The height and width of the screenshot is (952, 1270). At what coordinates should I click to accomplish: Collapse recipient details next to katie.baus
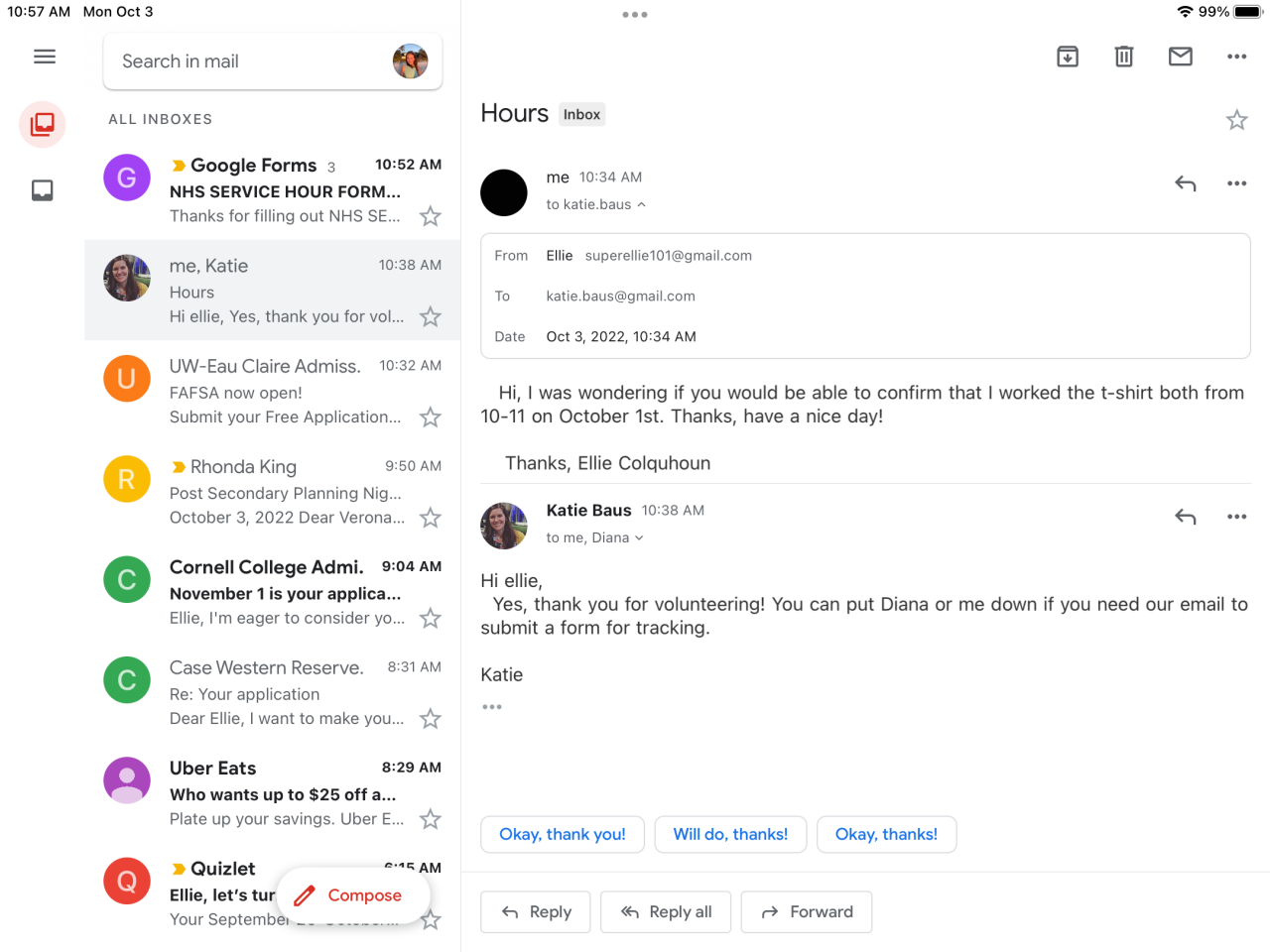click(641, 205)
